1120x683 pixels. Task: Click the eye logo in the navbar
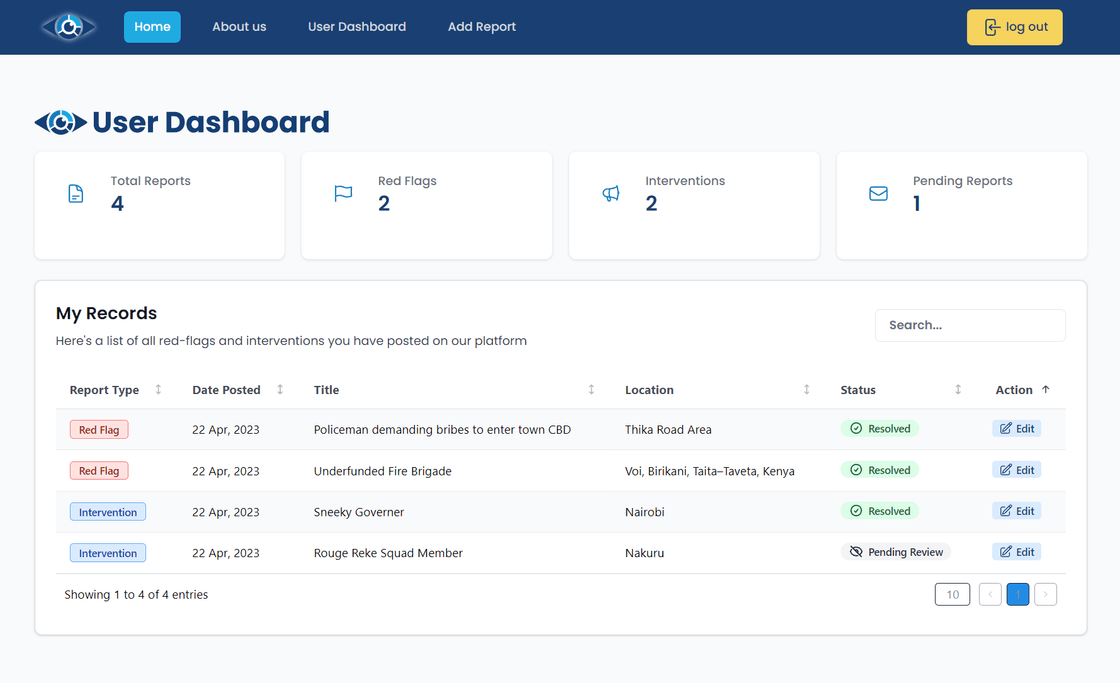(69, 27)
